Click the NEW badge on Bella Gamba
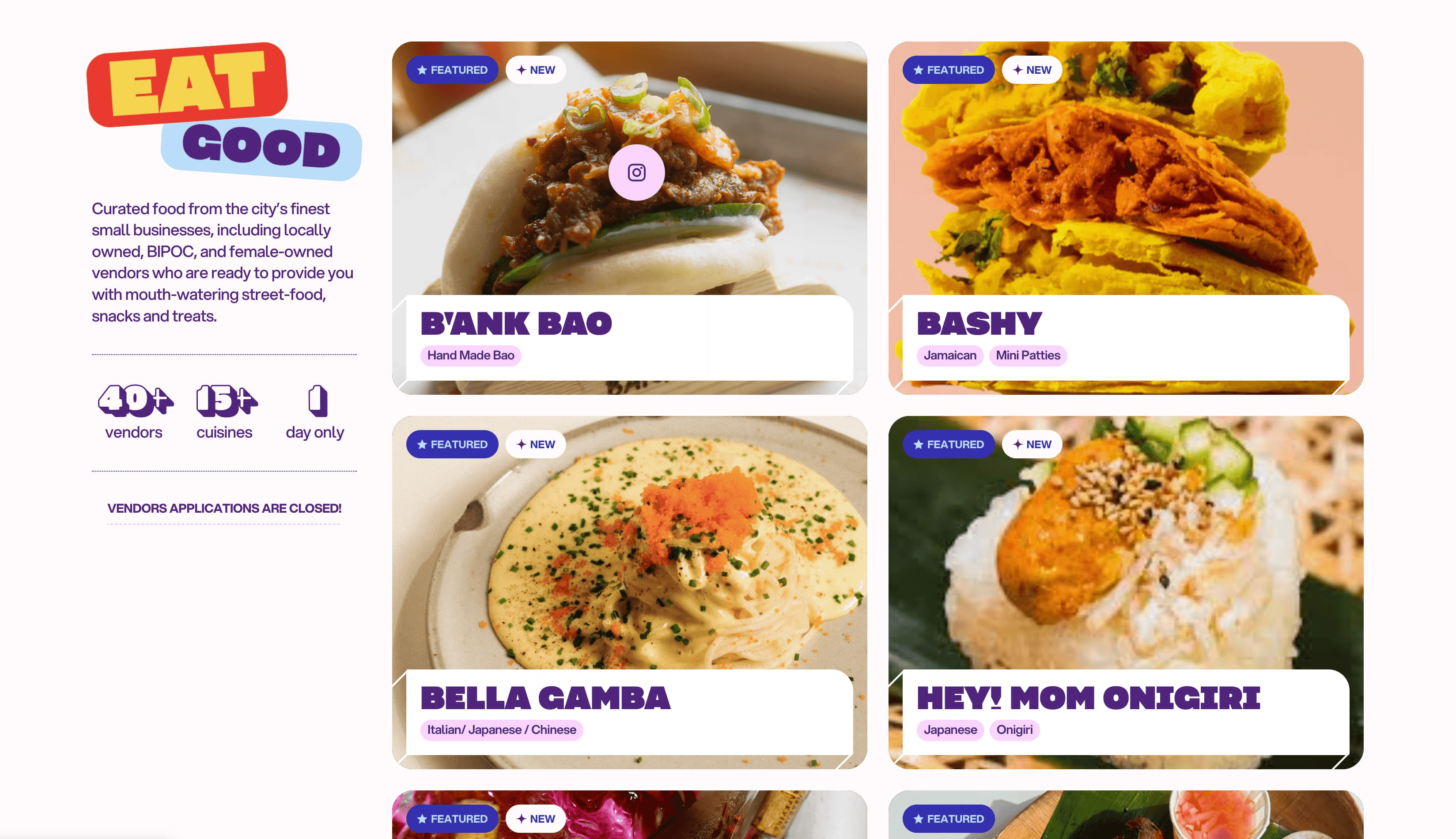Viewport: 1456px width, 839px height. click(535, 444)
